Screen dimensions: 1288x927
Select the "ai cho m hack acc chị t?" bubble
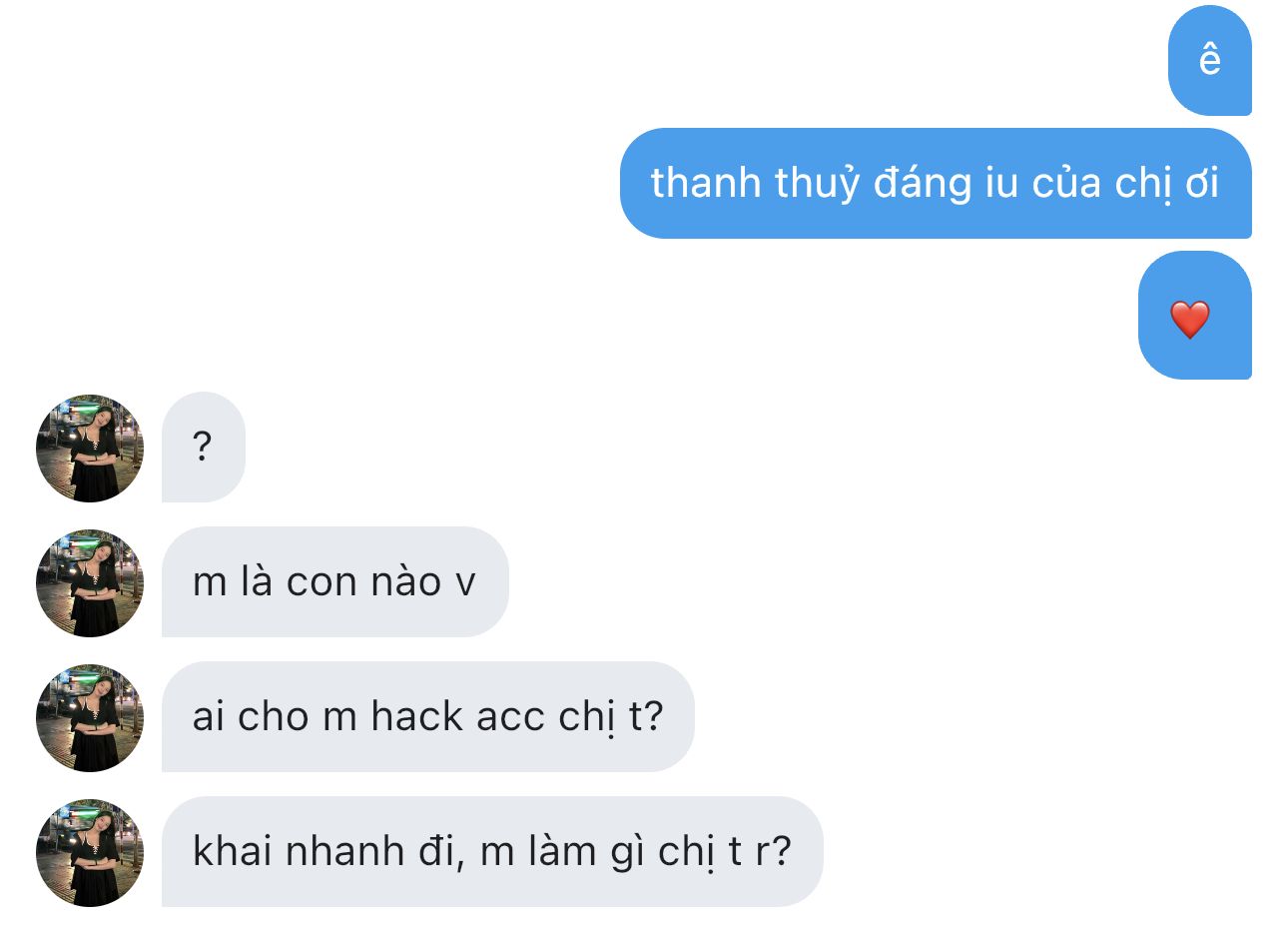coord(427,716)
